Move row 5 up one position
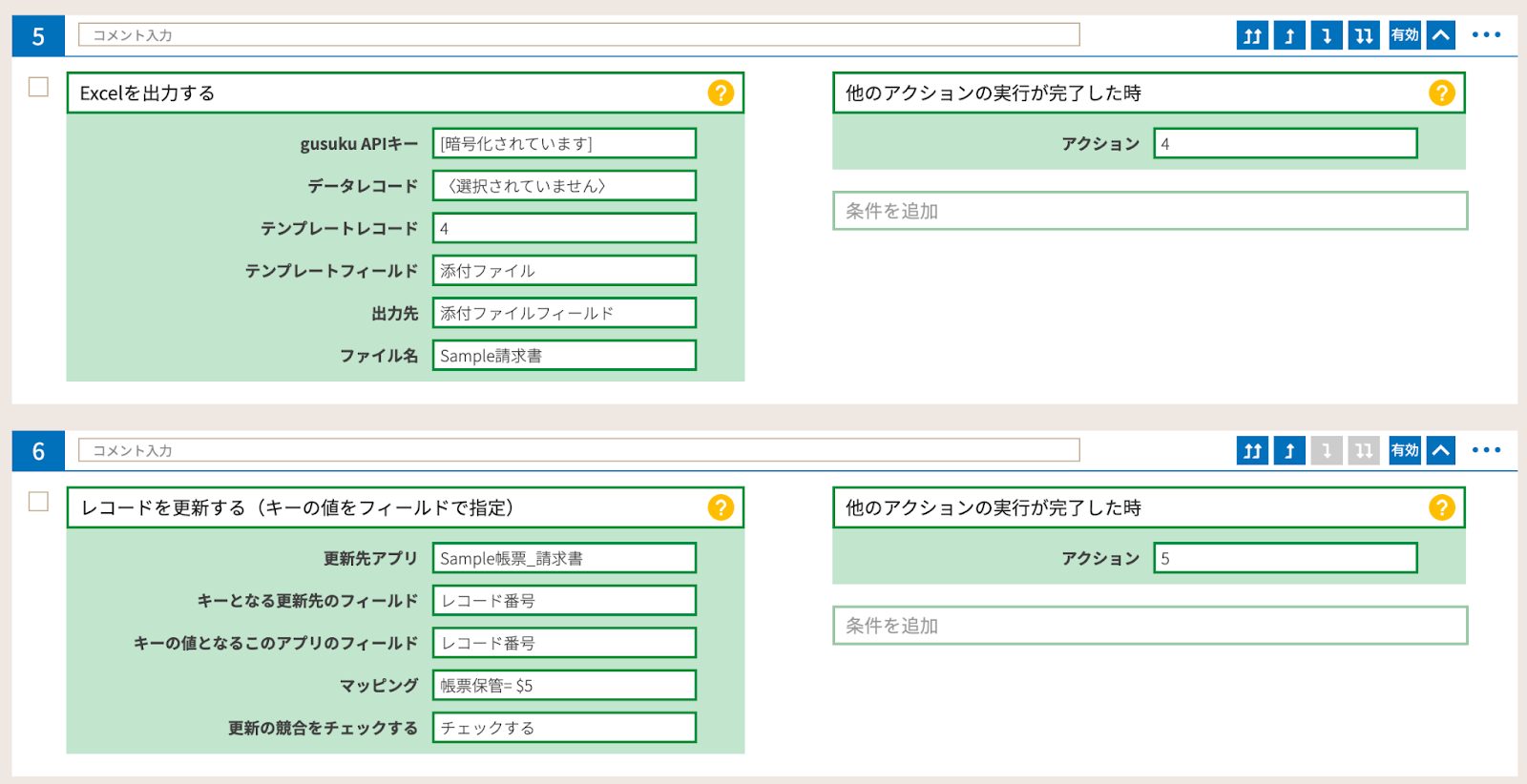The height and width of the screenshot is (784, 1527). (x=1289, y=35)
